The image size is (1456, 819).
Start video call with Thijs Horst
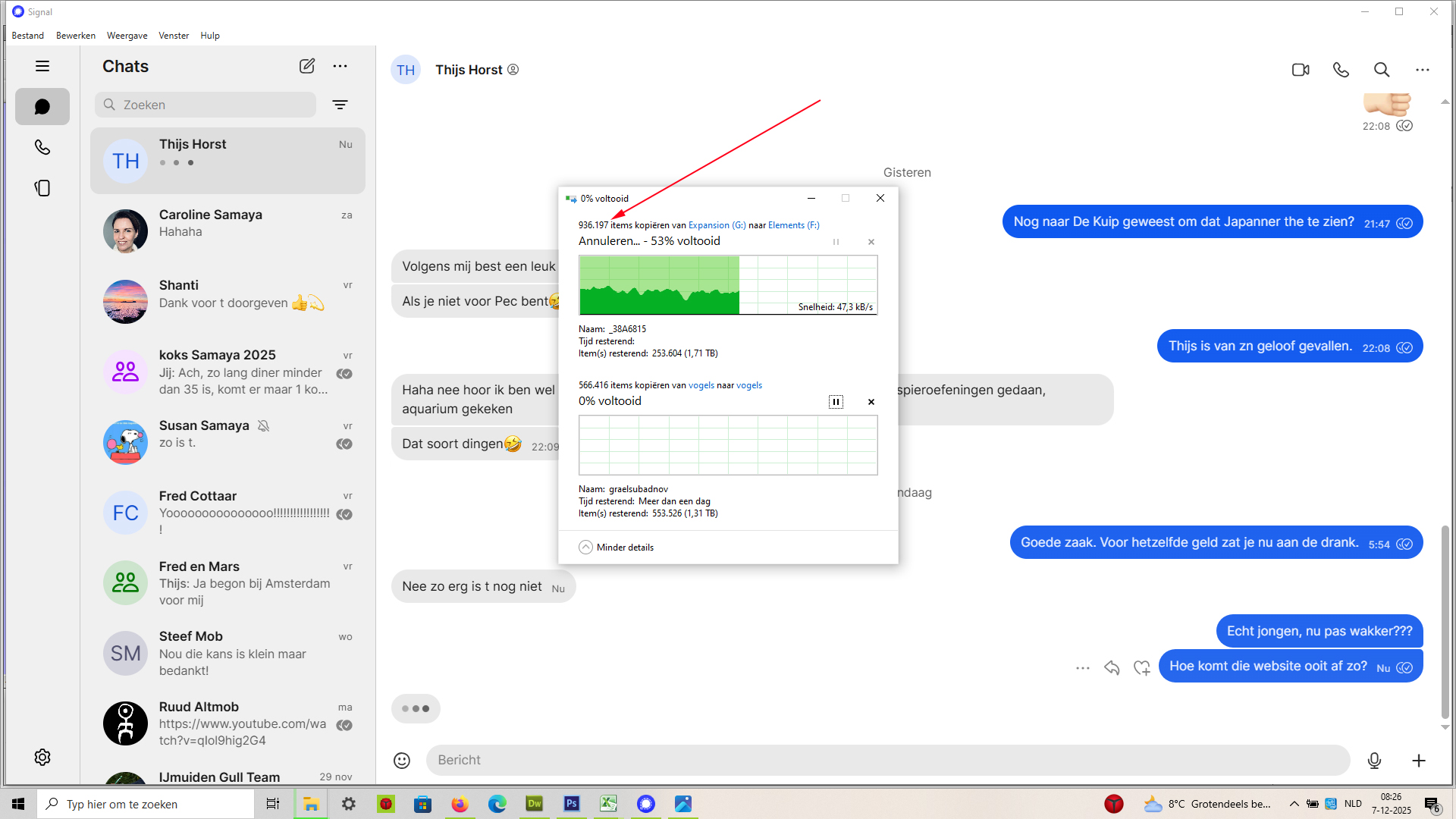(1301, 70)
